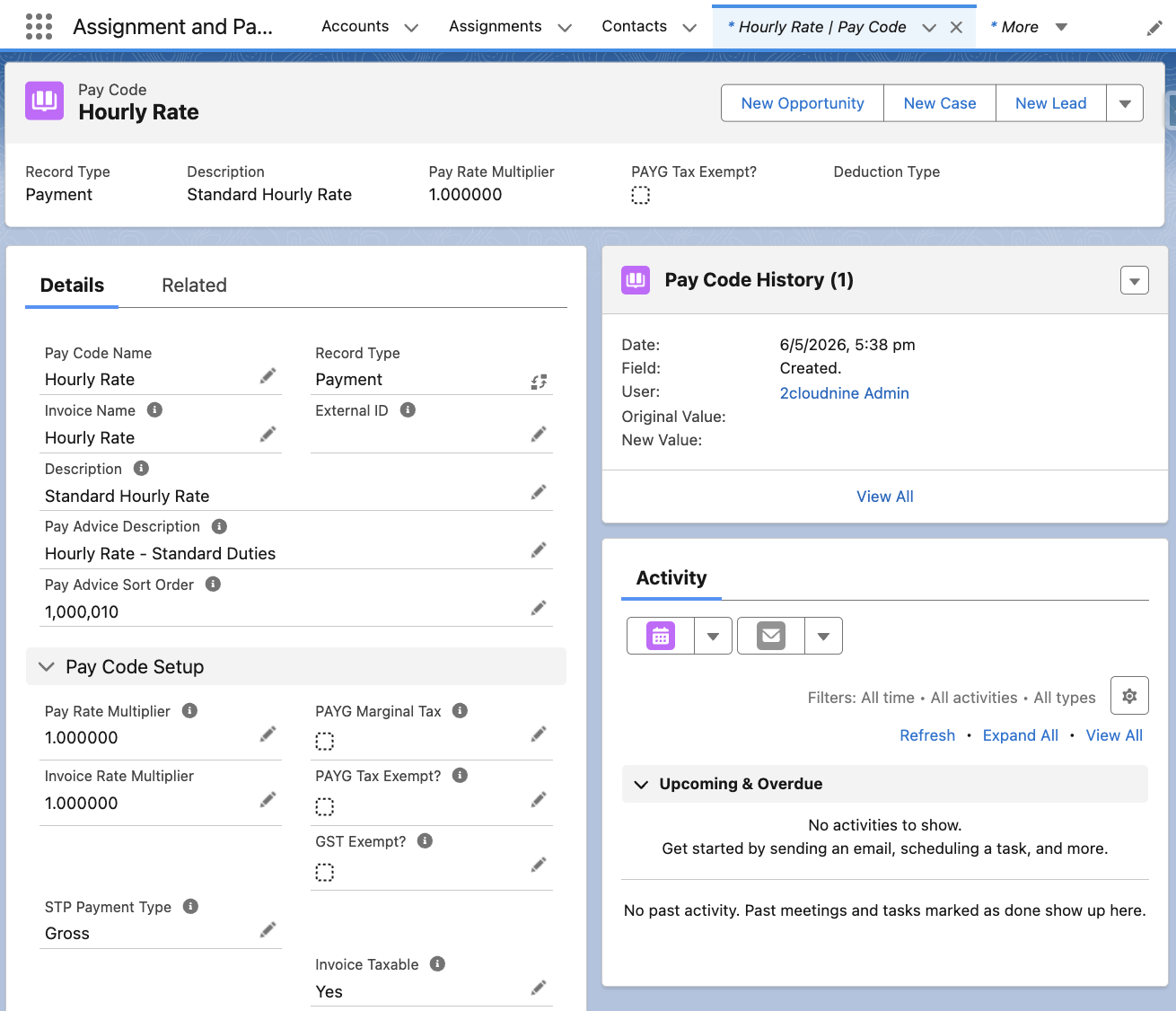1176x1011 pixels.
Task: Edit the Invoice Rate Multiplier pencil
Action: tap(268, 799)
